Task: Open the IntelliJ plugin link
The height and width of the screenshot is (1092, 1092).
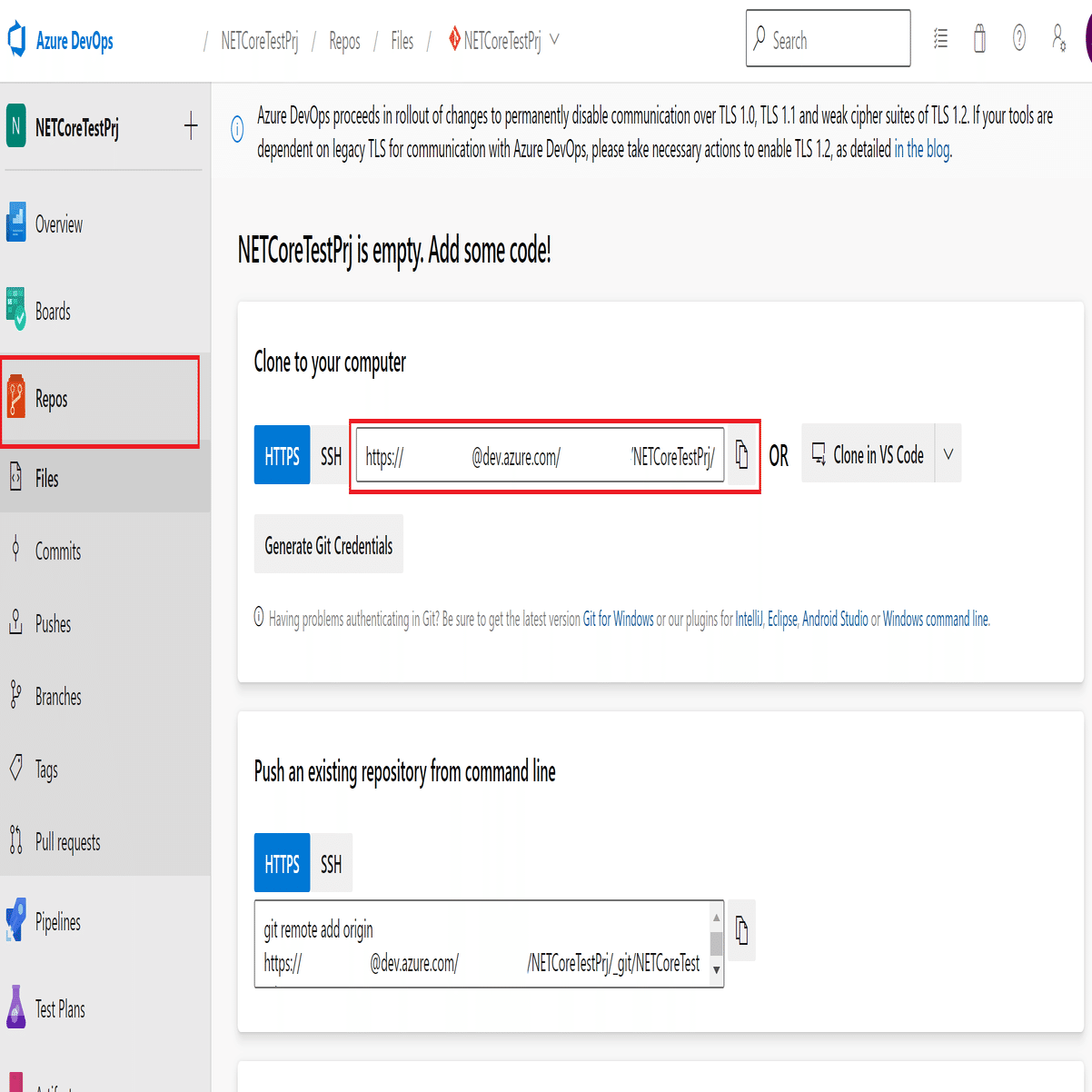Action: [749, 619]
